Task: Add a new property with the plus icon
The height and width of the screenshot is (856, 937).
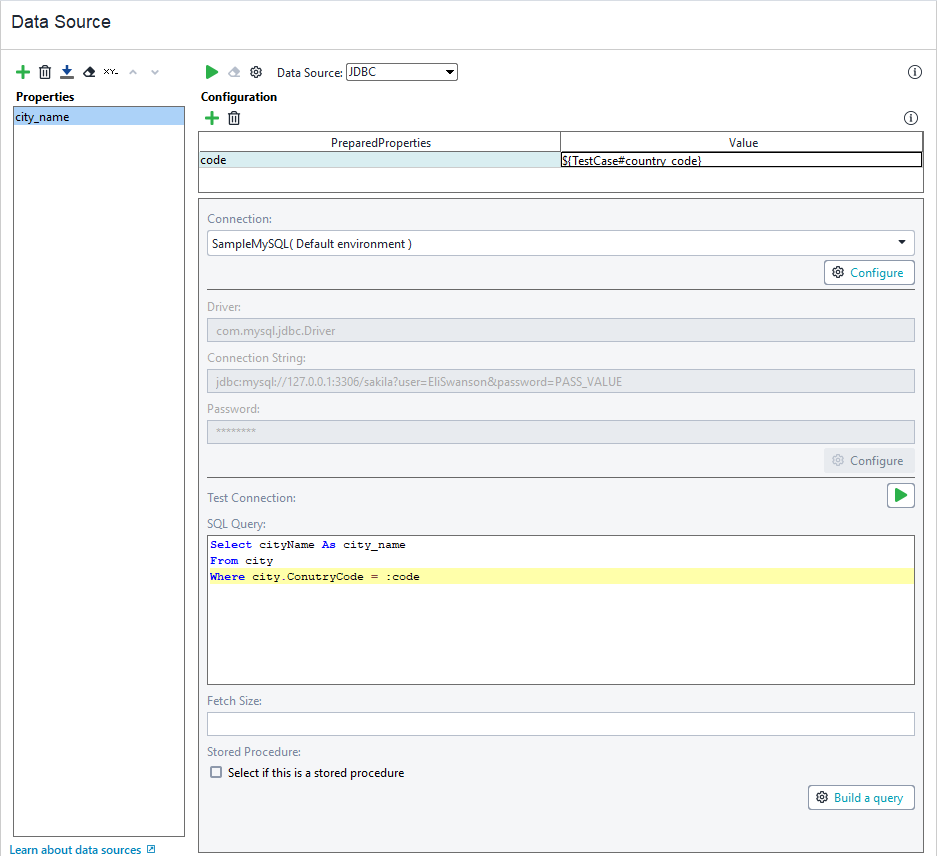Action: coord(22,71)
